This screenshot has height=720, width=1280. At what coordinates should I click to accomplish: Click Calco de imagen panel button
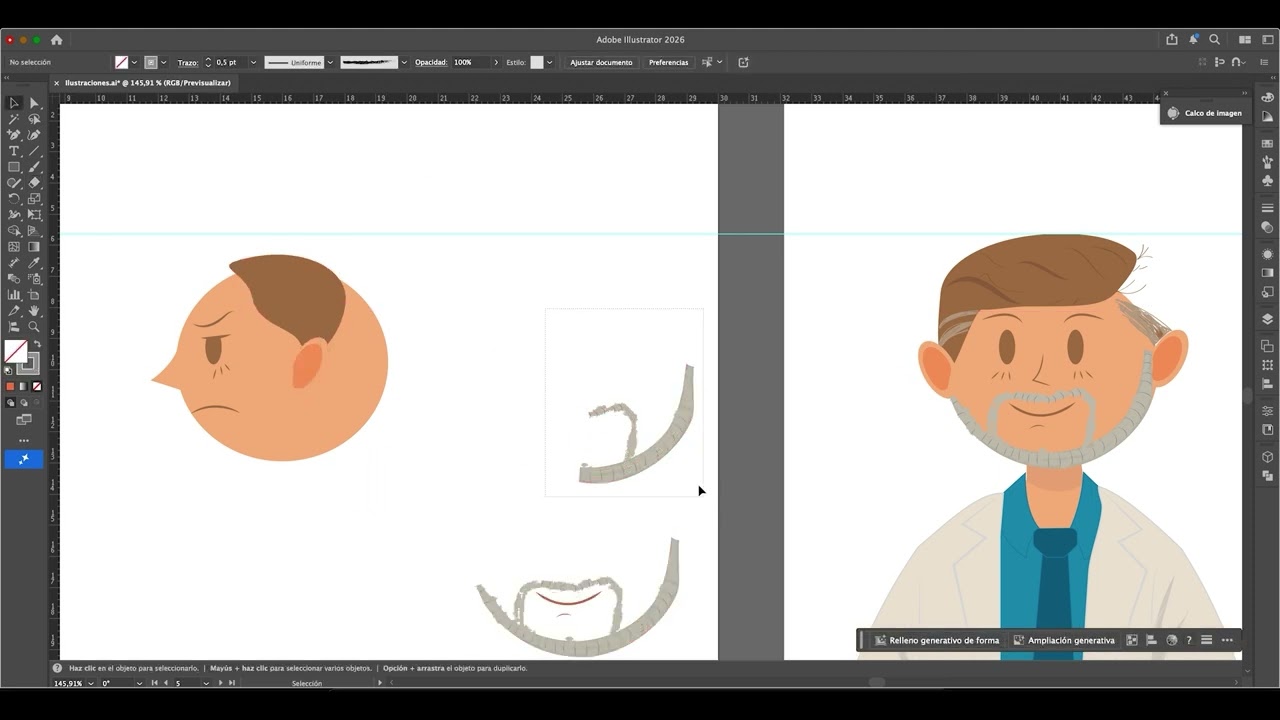(1204, 113)
